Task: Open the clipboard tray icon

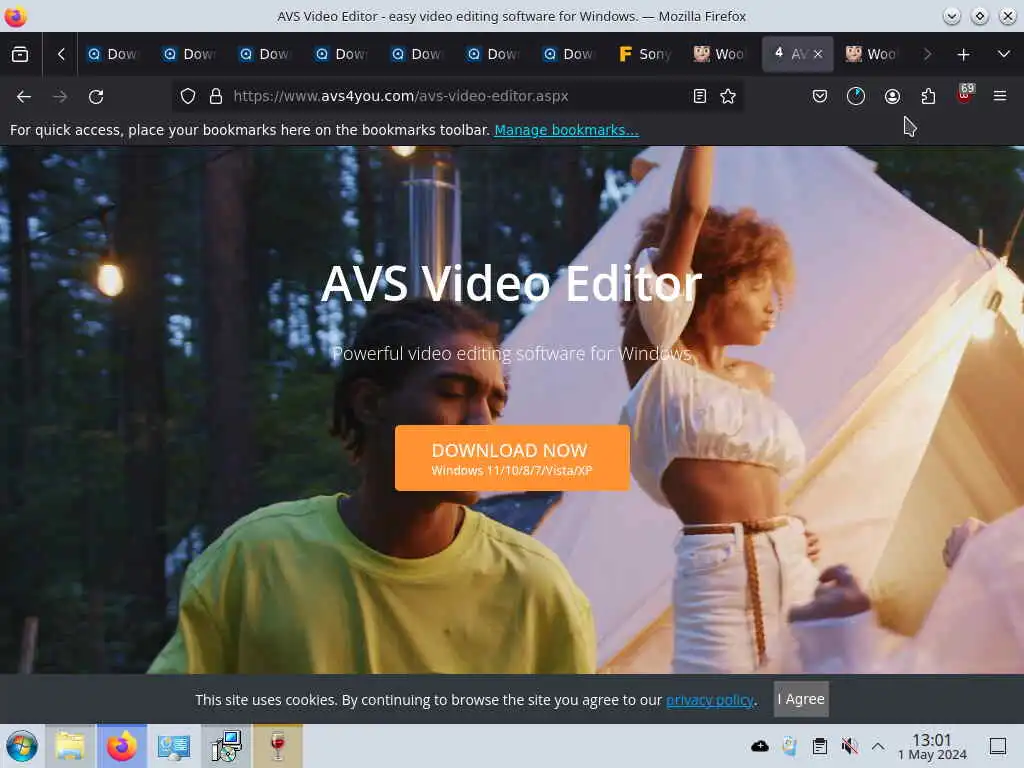Action: coord(820,746)
